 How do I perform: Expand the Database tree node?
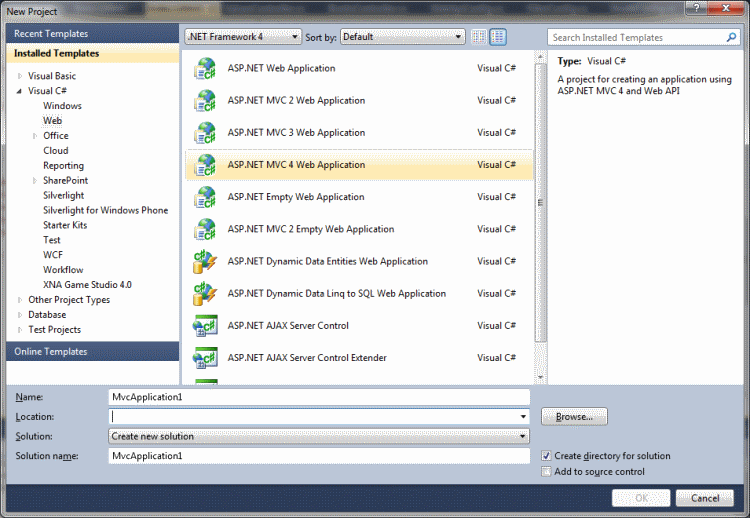pyautogui.click(x=20, y=315)
